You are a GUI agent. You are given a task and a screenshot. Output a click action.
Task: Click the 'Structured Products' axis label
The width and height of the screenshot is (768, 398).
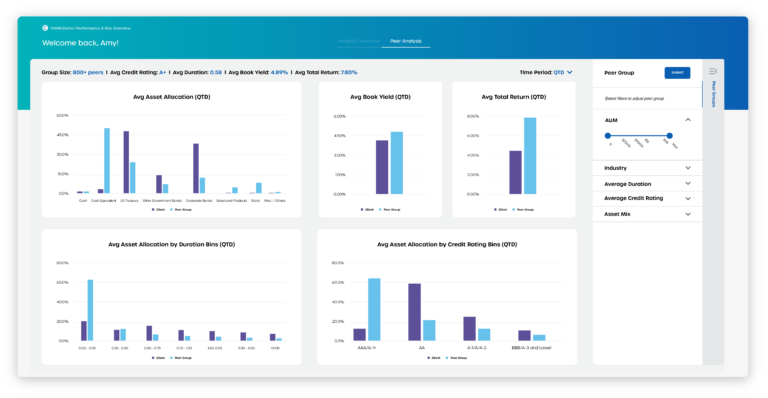[x=232, y=201]
